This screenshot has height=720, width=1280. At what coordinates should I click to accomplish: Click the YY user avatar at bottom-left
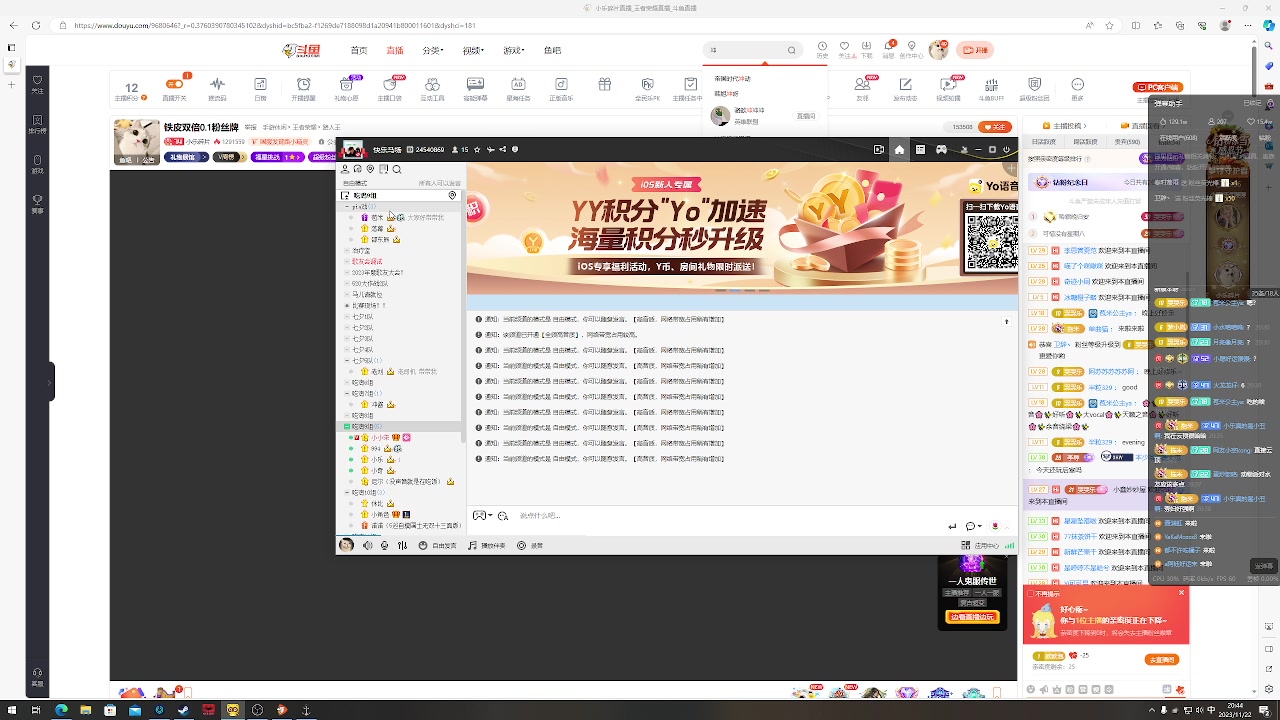346,545
